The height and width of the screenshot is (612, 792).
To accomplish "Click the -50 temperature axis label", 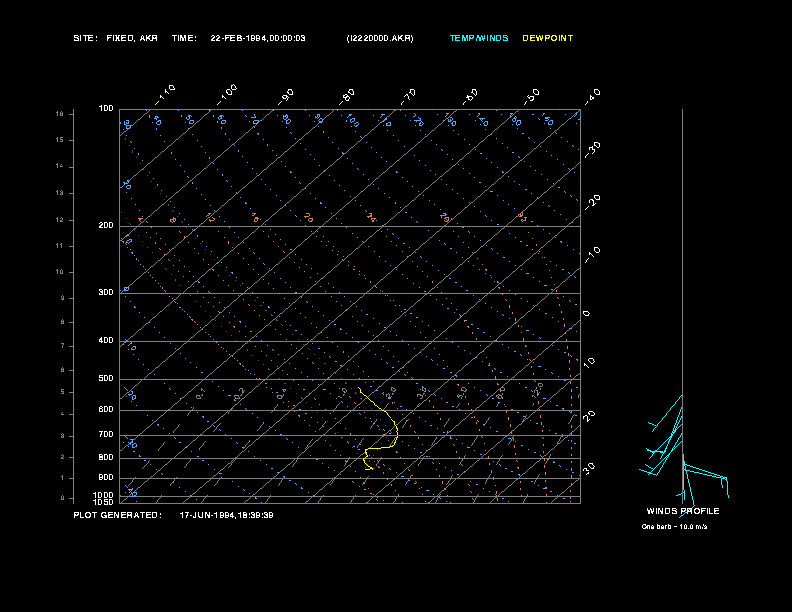I will [x=531, y=97].
